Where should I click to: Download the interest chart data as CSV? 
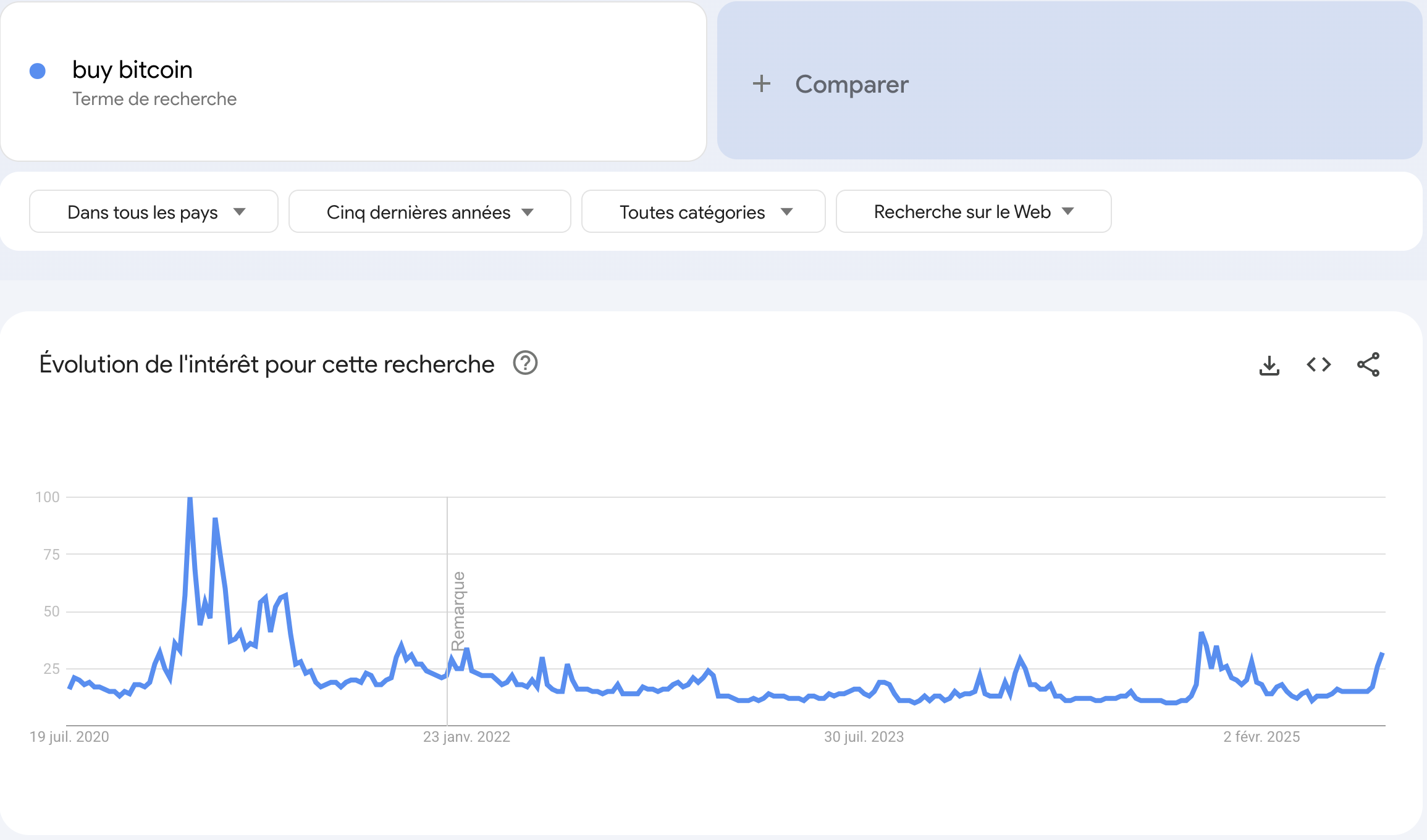[x=1269, y=365]
